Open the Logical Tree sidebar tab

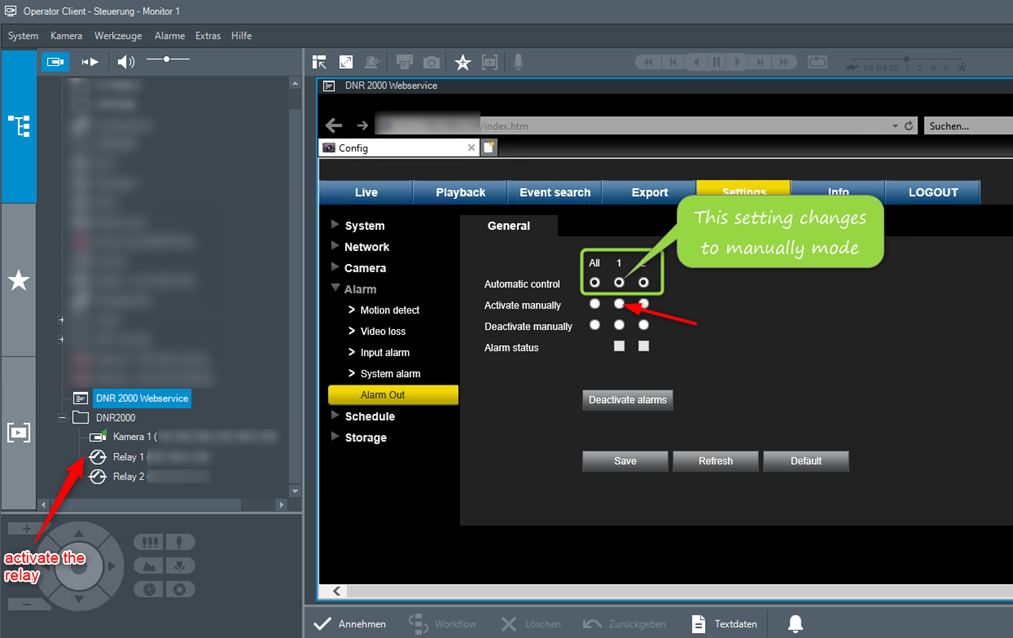point(19,126)
